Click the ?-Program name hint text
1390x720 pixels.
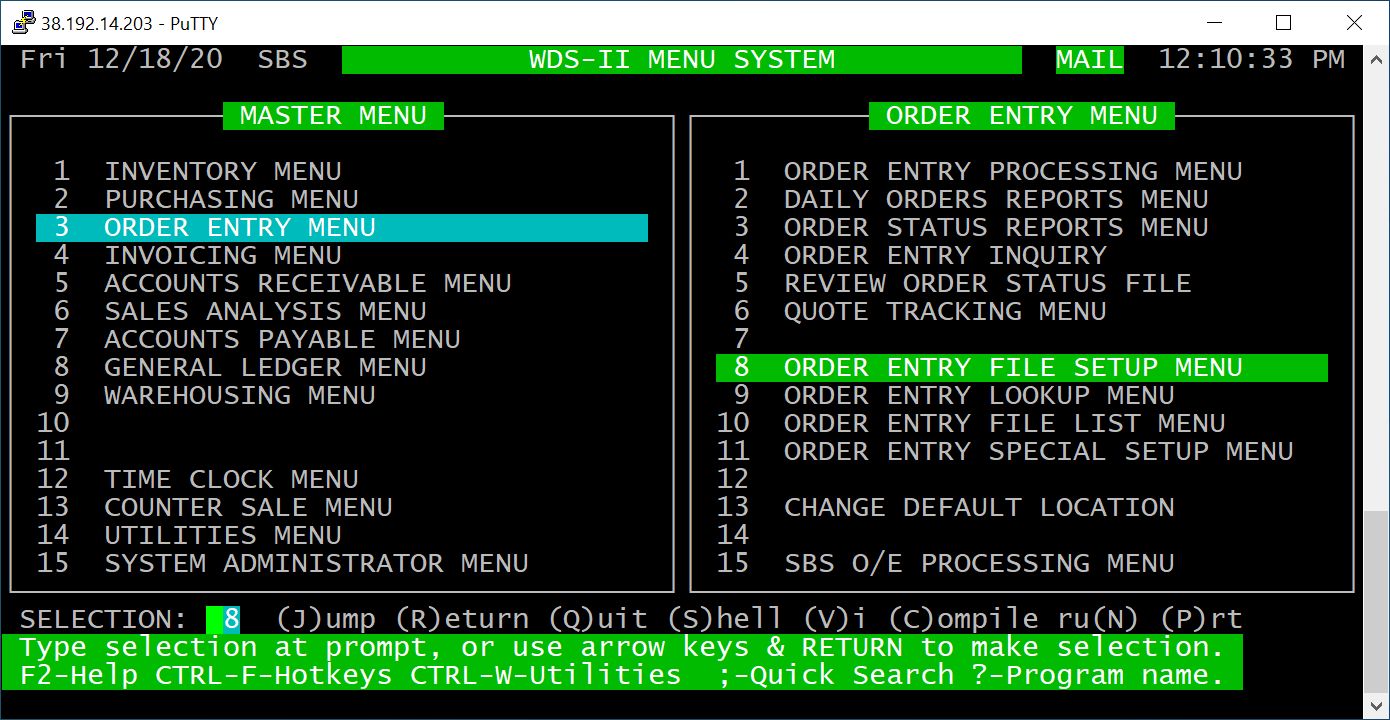[x=1098, y=675]
